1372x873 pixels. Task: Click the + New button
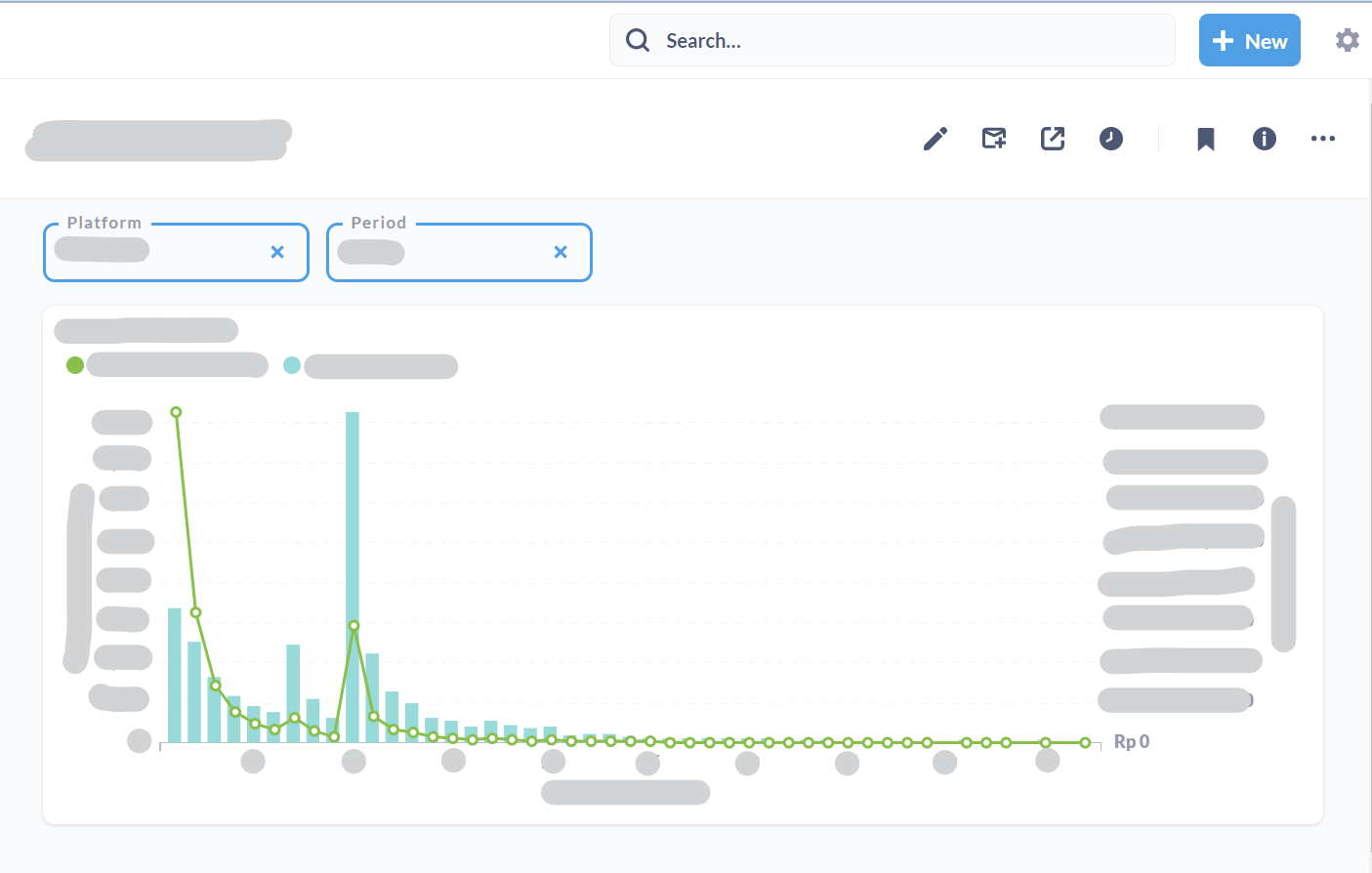[1249, 41]
